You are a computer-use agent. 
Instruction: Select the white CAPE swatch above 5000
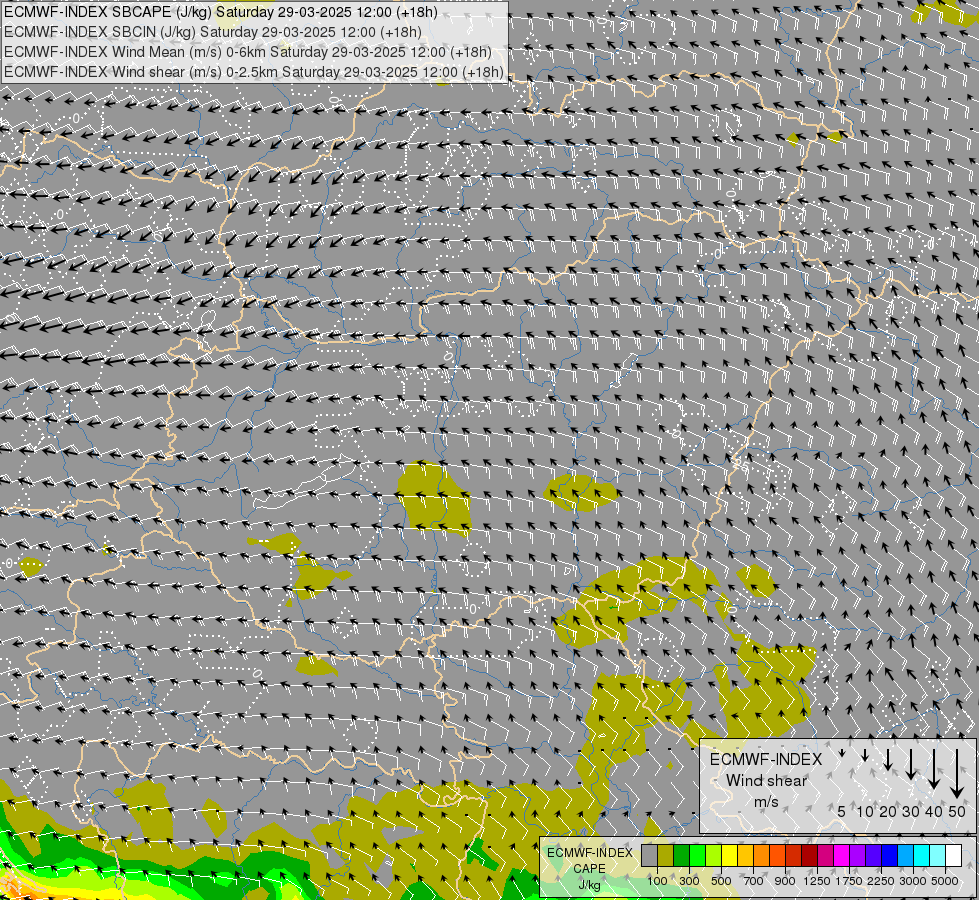coord(954,856)
